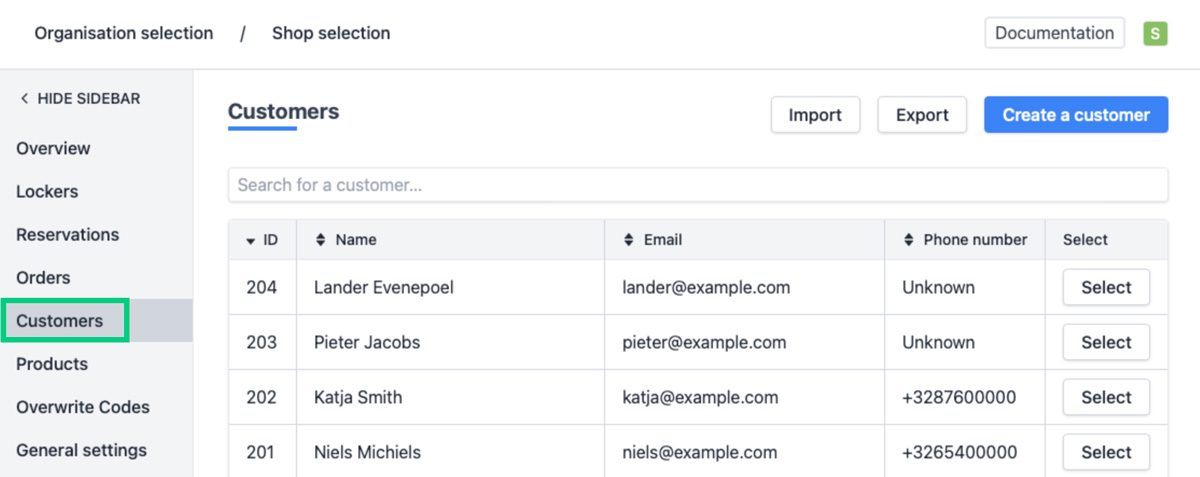Open the Reservations sidebar item
Image resolution: width=1200 pixels, height=477 pixels.
point(67,235)
